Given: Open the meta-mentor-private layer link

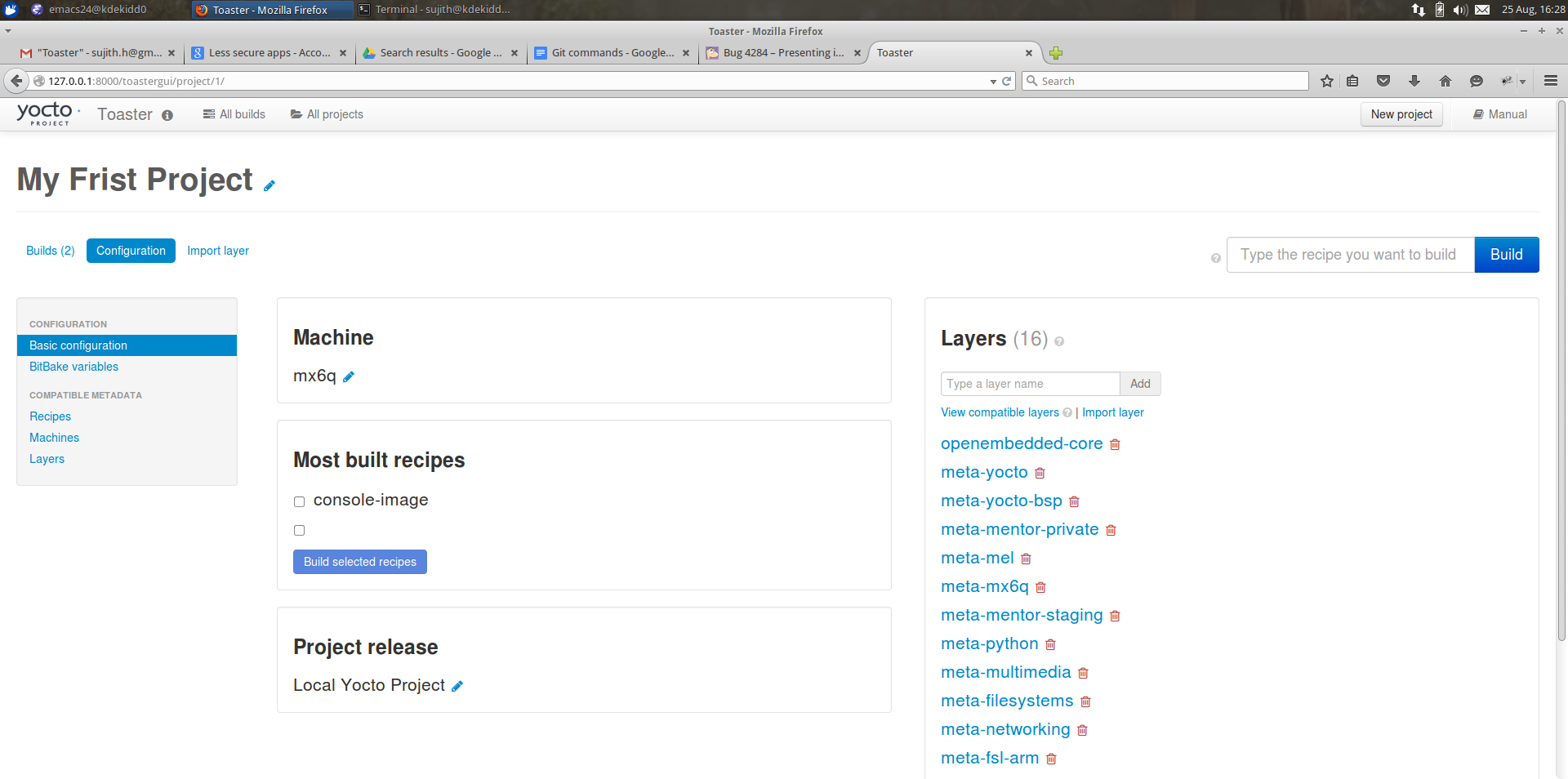Looking at the screenshot, I should 1020,529.
